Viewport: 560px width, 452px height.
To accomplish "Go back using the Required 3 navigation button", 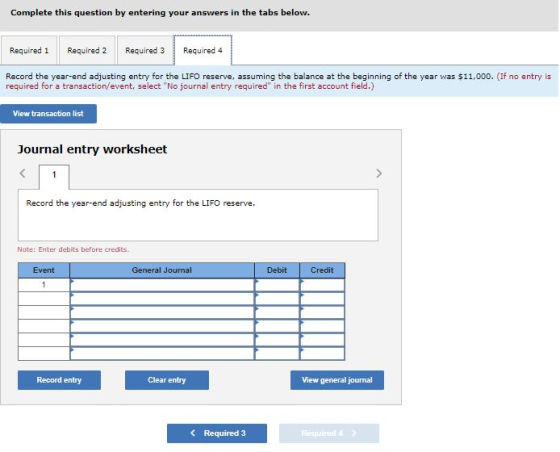I will [x=217, y=433].
